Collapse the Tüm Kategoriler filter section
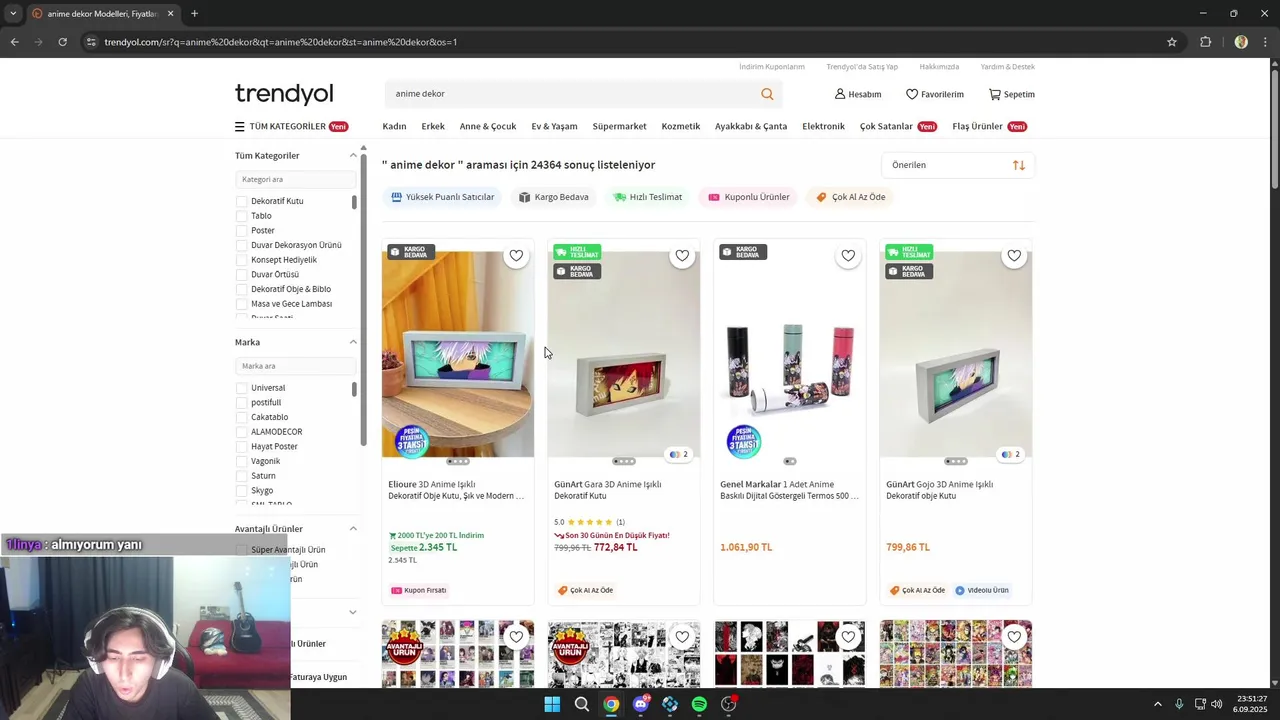The image size is (1280, 720). click(352, 156)
